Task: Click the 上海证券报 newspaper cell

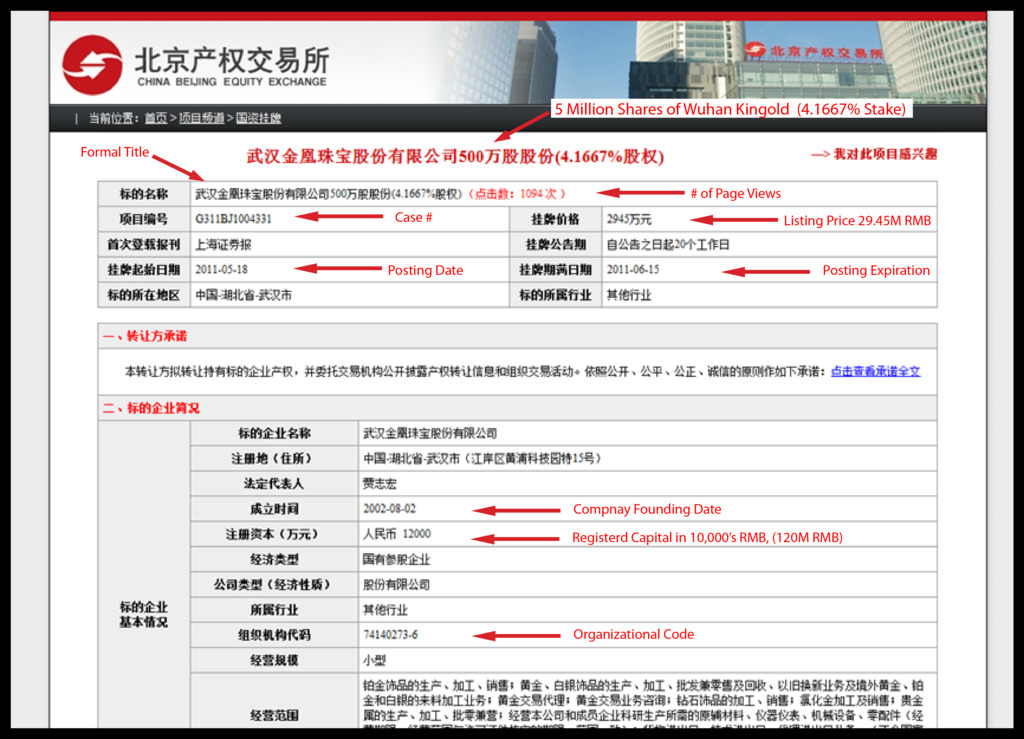Action: pos(349,245)
